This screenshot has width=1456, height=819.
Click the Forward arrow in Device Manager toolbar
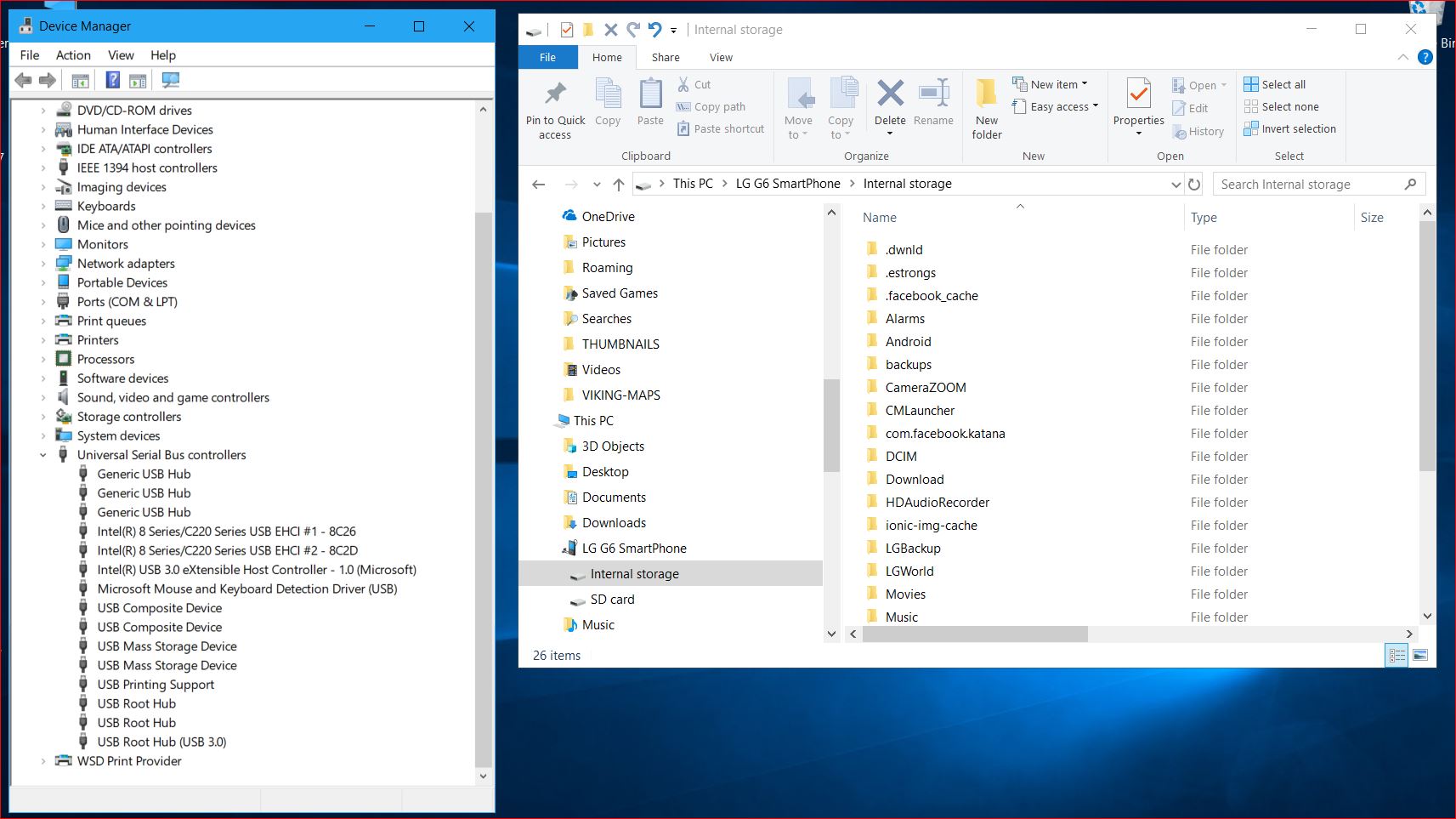(x=48, y=80)
